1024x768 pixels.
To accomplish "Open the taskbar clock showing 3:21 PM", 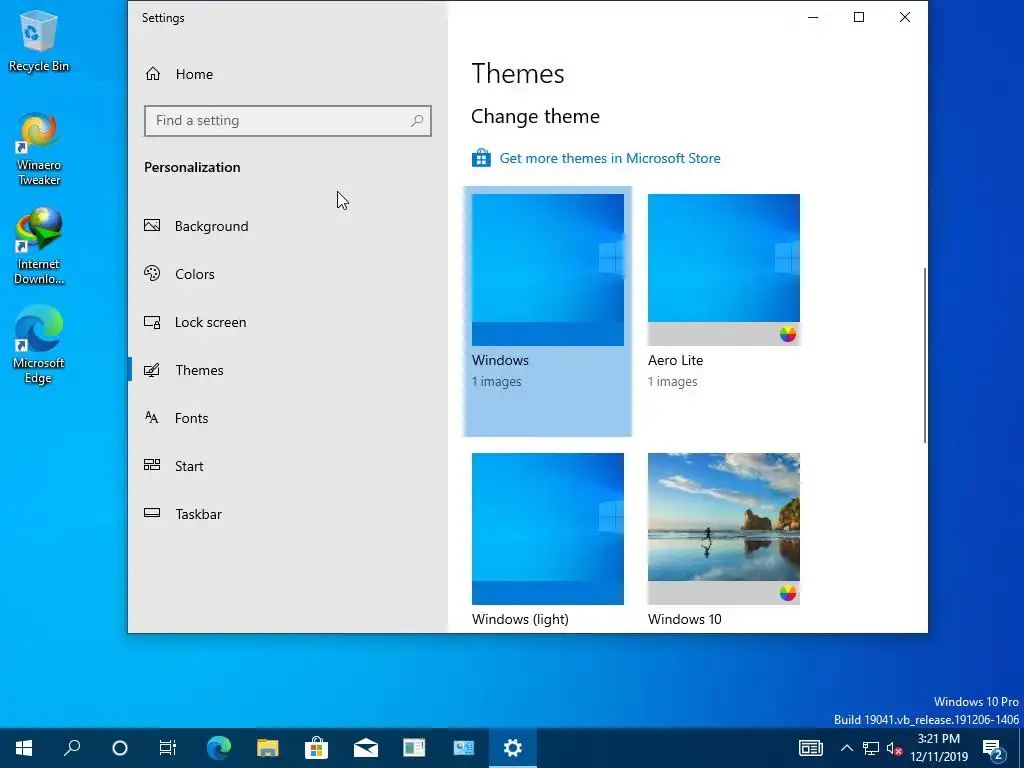I will pyautogui.click(x=939, y=748).
